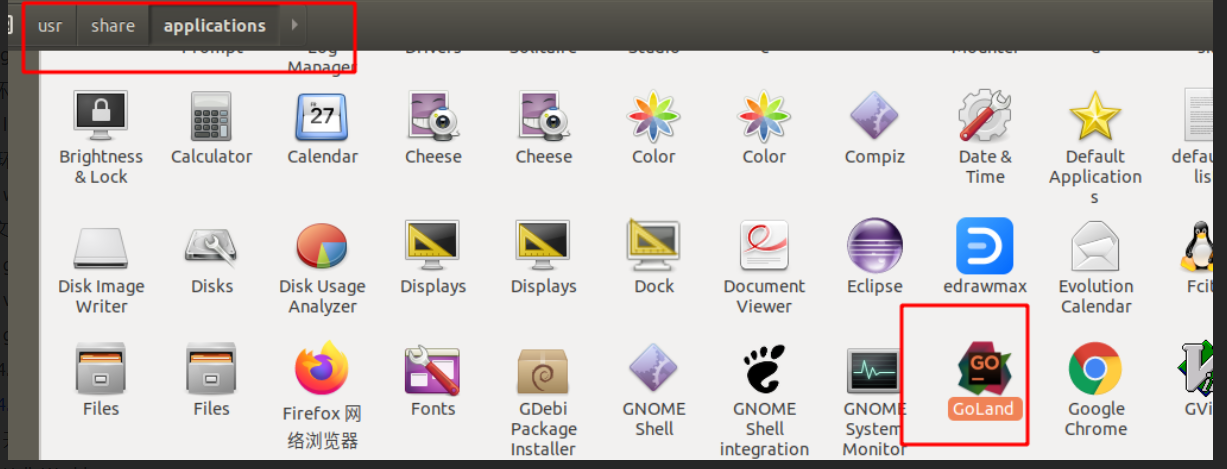Viewport: 1227px width, 469px height.
Task: Select the Calendar application icon
Action: click(x=322, y=117)
